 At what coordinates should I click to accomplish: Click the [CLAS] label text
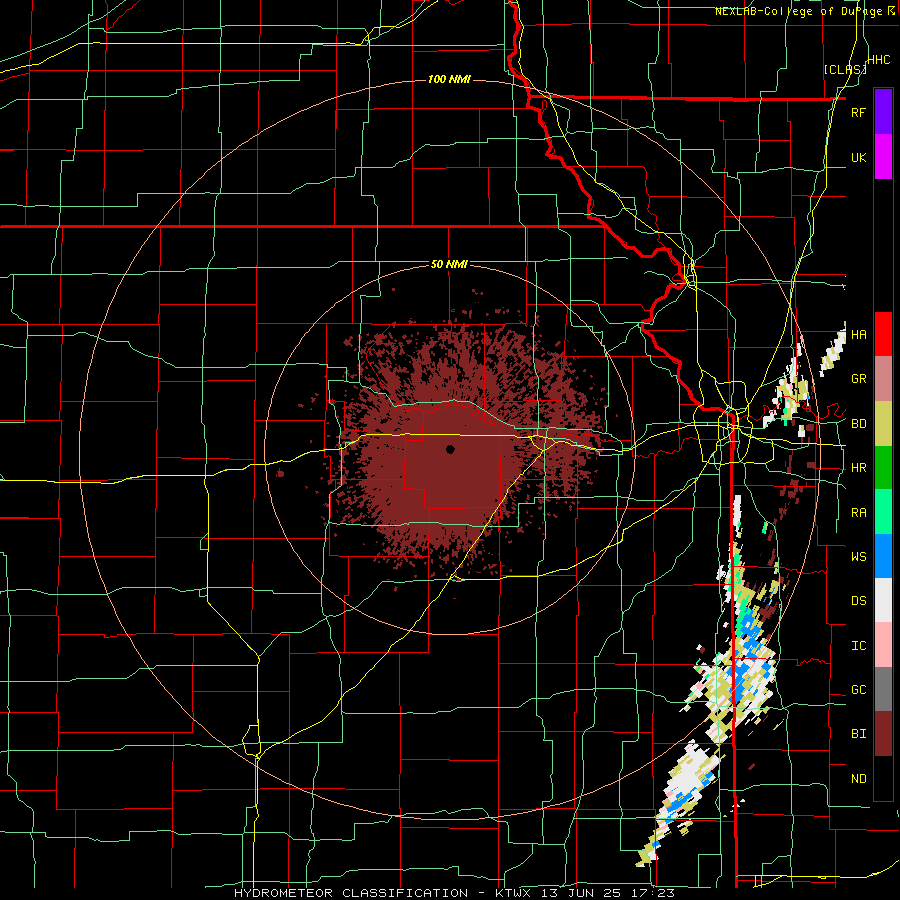click(x=845, y=69)
